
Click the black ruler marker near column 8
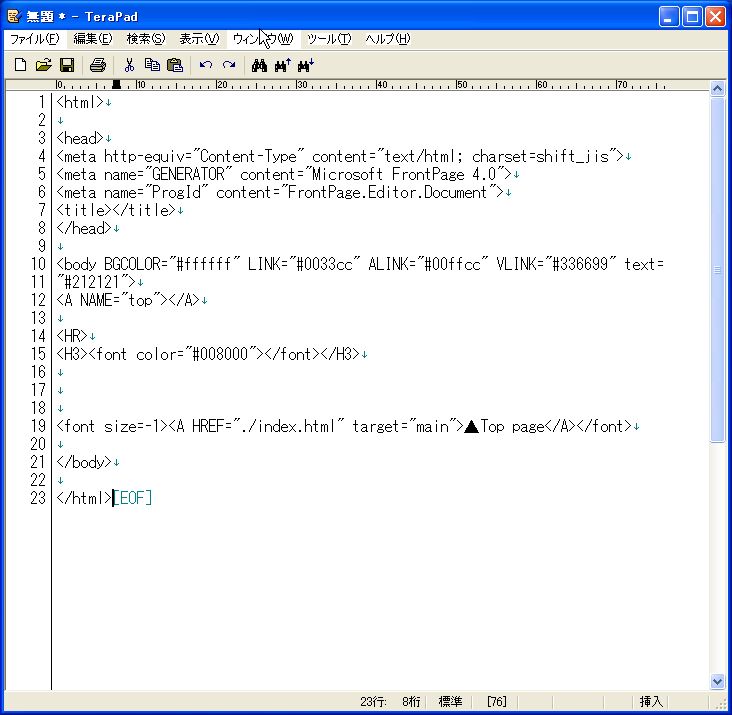click(x=116, y=84)
